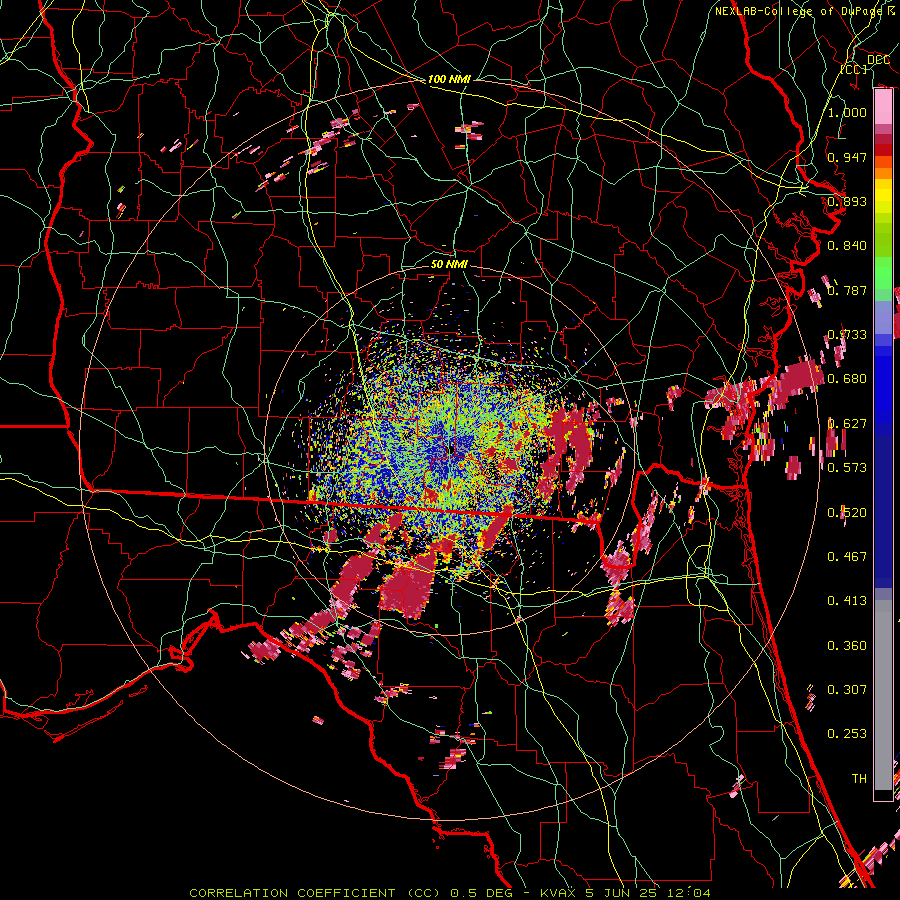Click the (CC) legend unit label

click(854, 69)
